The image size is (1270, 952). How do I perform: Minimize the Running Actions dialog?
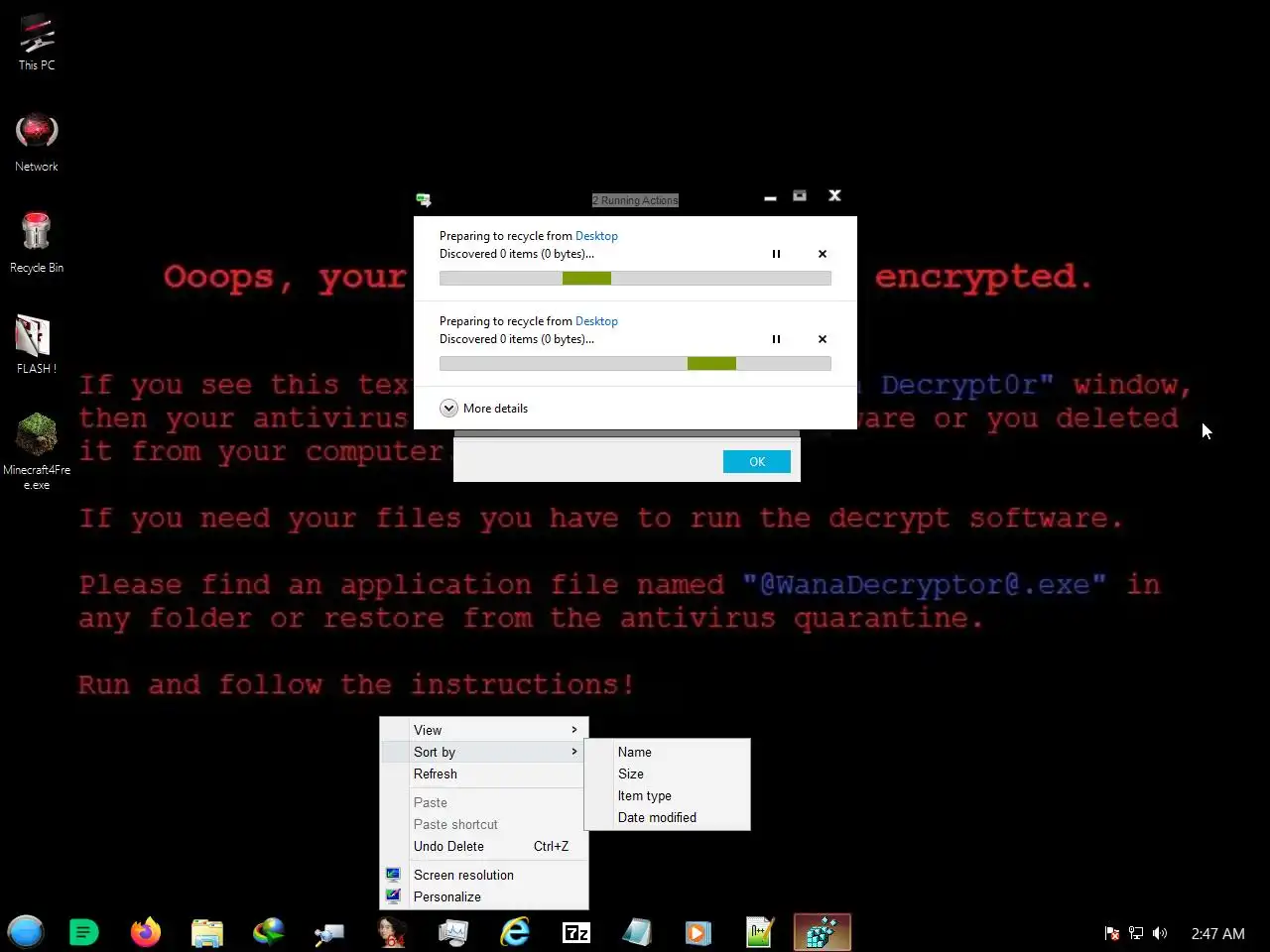(x=770, y=197)
